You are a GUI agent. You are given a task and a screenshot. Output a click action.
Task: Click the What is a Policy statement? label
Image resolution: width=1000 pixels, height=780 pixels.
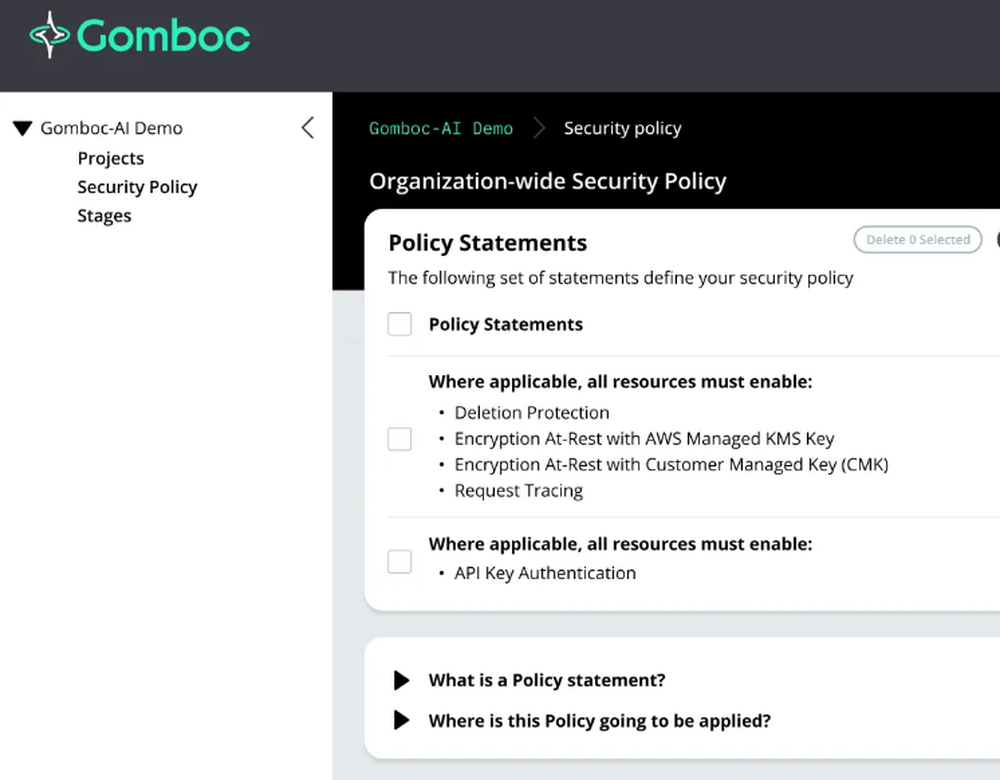(x=547, y=681)
